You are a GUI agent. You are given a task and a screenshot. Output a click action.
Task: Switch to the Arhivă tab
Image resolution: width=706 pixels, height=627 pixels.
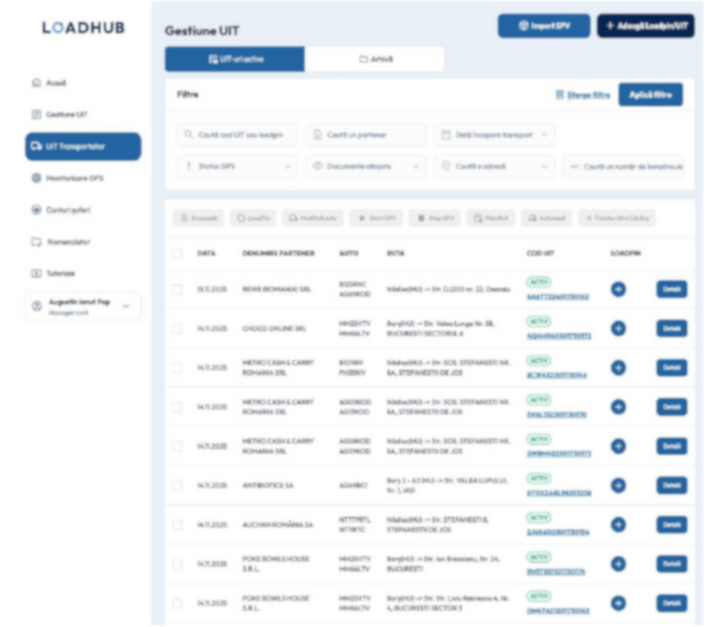pyautogui.click(x=374, y=59)
